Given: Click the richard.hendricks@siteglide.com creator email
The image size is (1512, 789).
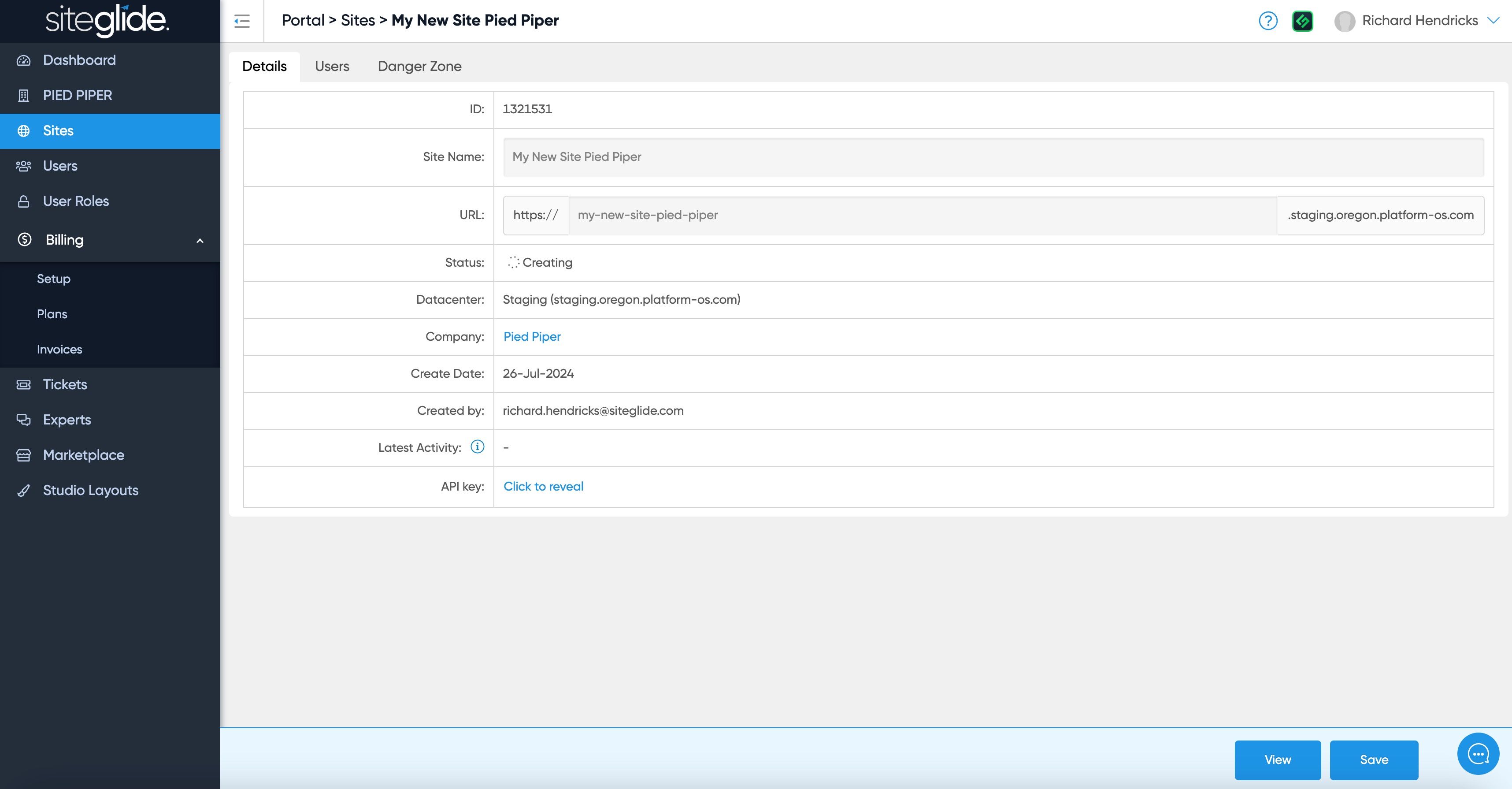Looking at the screenshot, I should click(x=593, y=410).
